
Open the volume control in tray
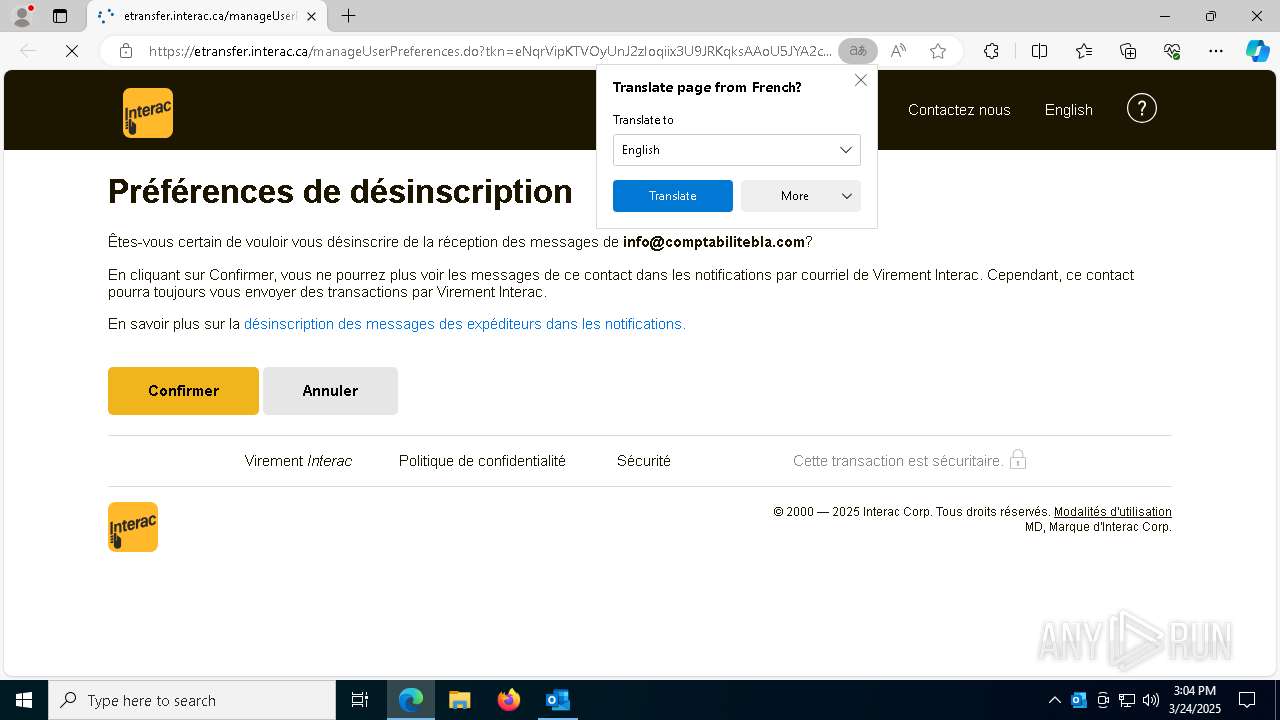click(x=1151, y=700)
